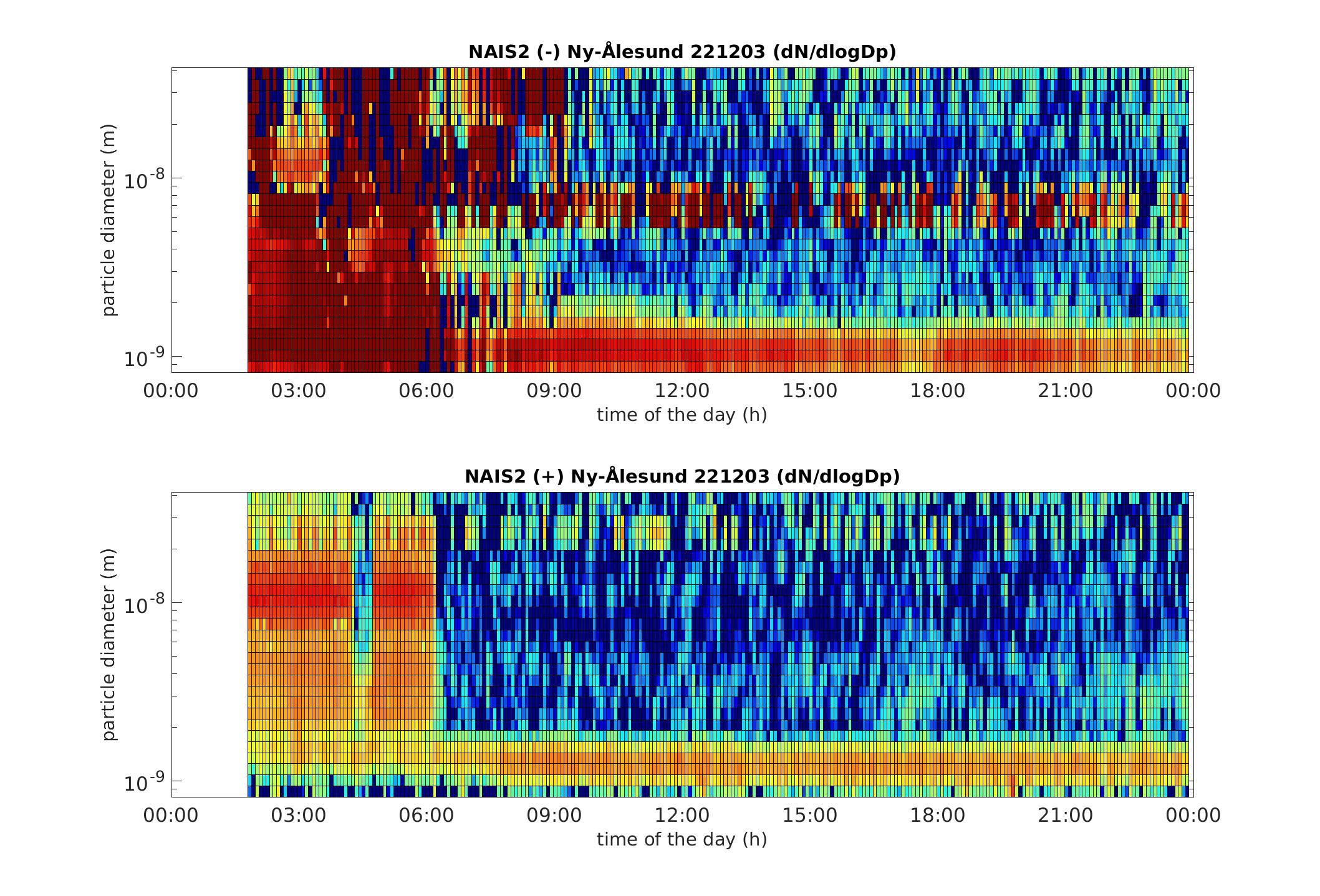Click the '09:00' tick label under the top plot
1320x896 pixels.
pos(554,391)
